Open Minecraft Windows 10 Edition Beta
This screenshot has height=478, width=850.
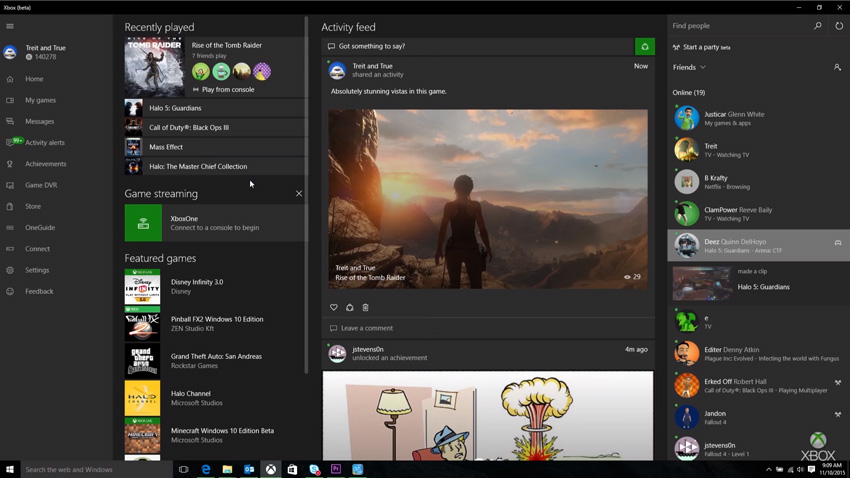(x=215, y=435)
